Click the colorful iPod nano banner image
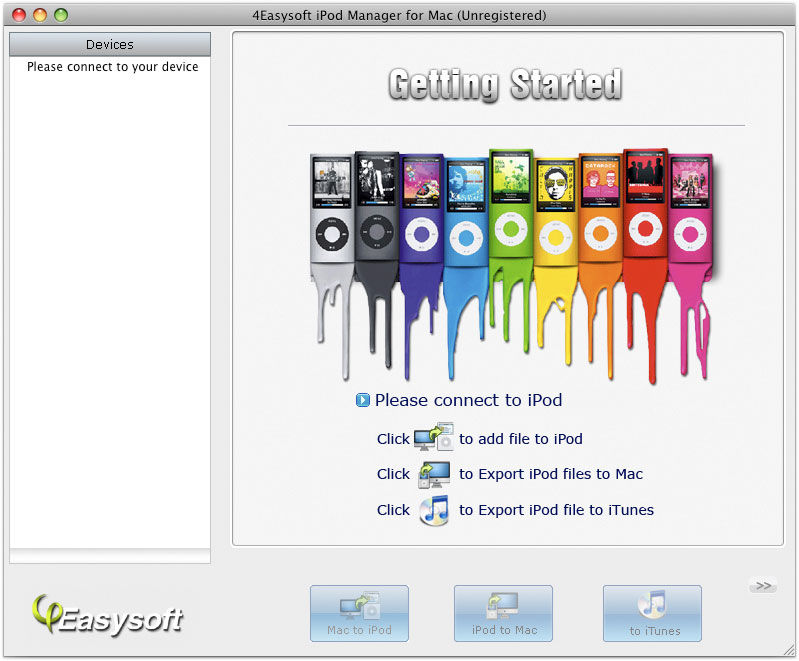The height and width of the screenshot is (661, 799). (x=512, y=265)
